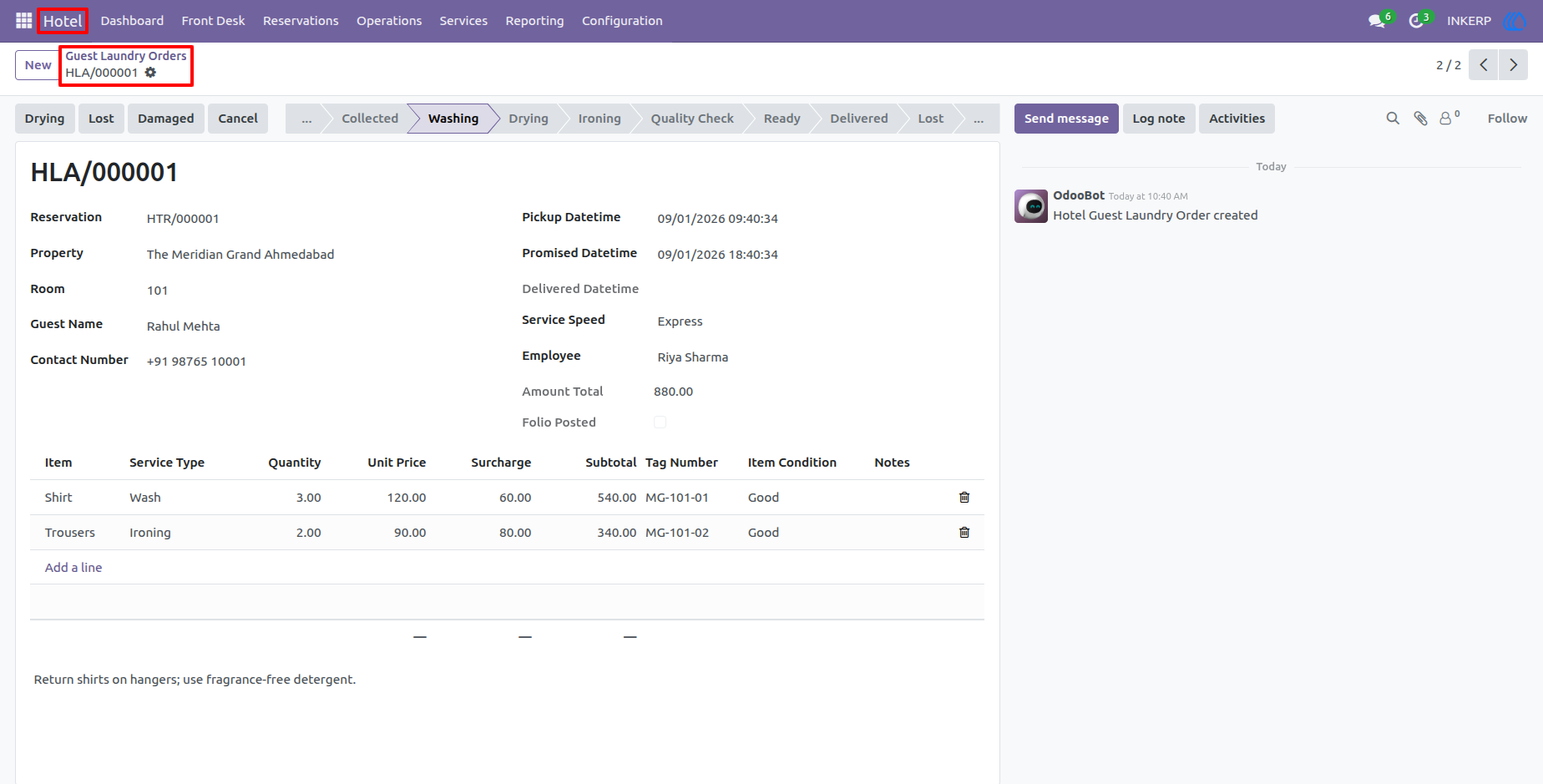1543x784 pixels.
Task: Click the INKERP company logo icon
Action: coord(1514,21)
